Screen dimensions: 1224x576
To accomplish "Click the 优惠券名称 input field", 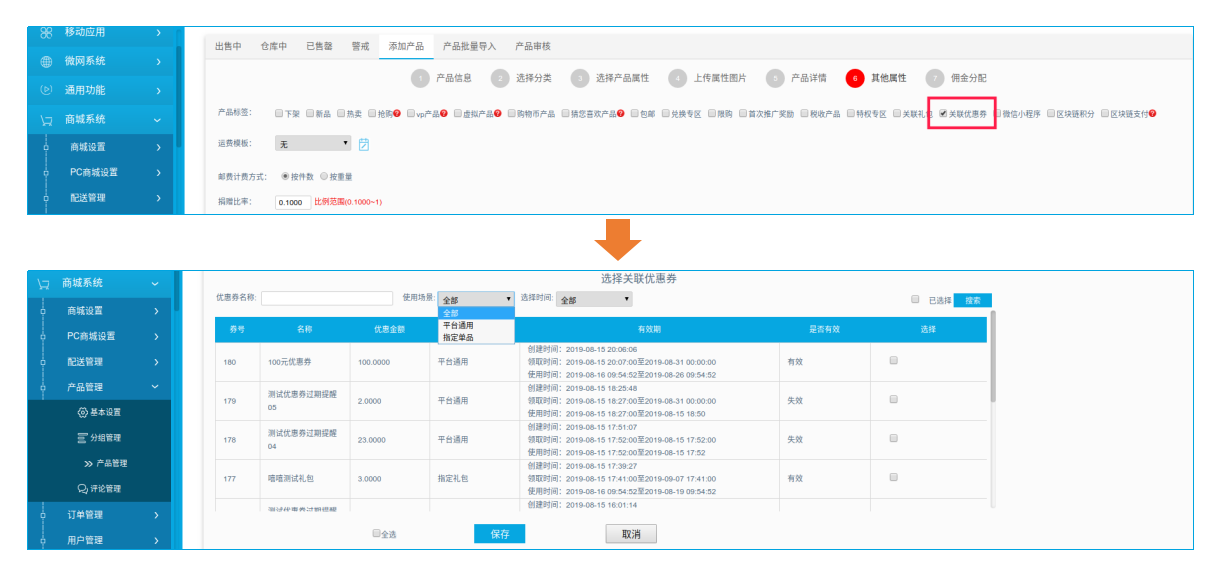I will coord(327,298).
